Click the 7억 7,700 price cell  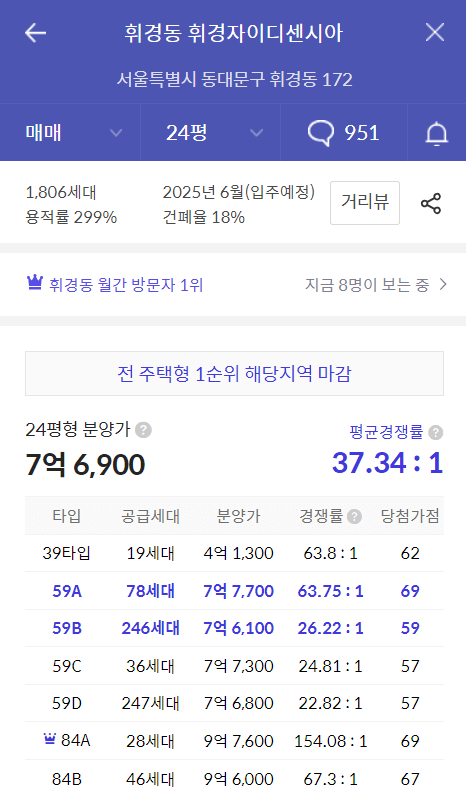[238, 591]
